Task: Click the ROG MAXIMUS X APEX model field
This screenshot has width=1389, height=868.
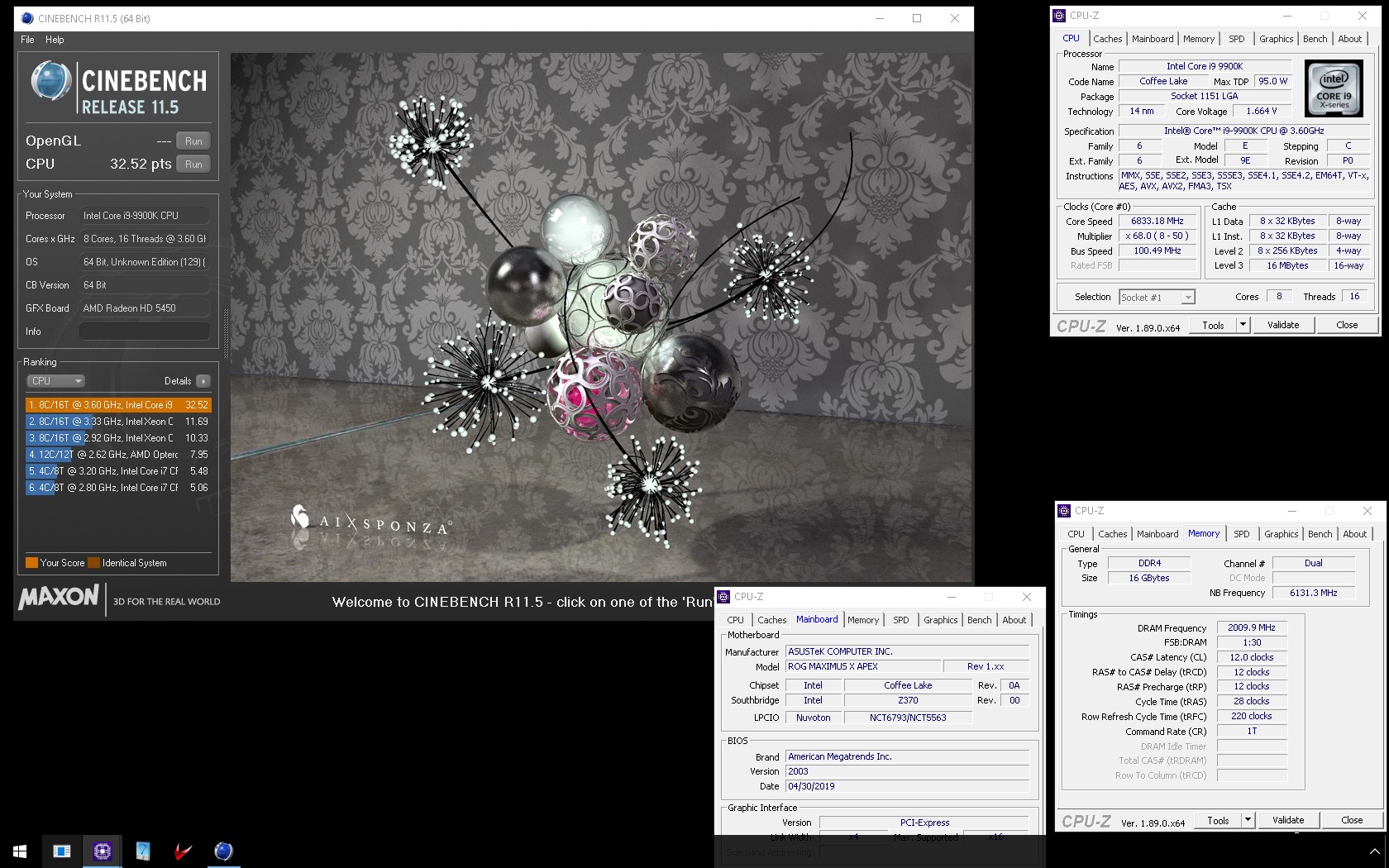Action: (x=863, y=667)
